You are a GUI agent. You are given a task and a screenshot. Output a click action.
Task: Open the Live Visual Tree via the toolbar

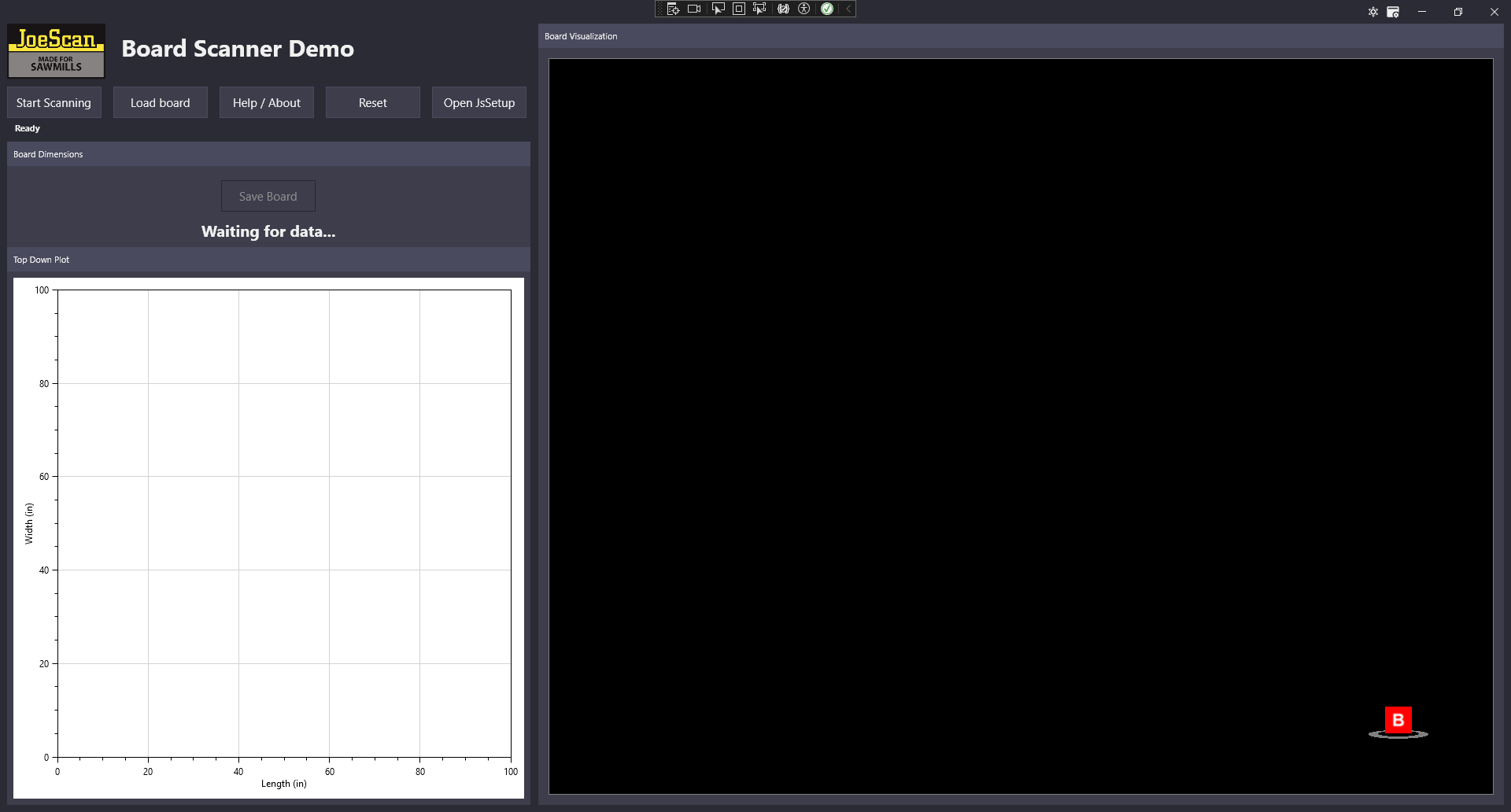pyautogui.click(x=673, y=9)
